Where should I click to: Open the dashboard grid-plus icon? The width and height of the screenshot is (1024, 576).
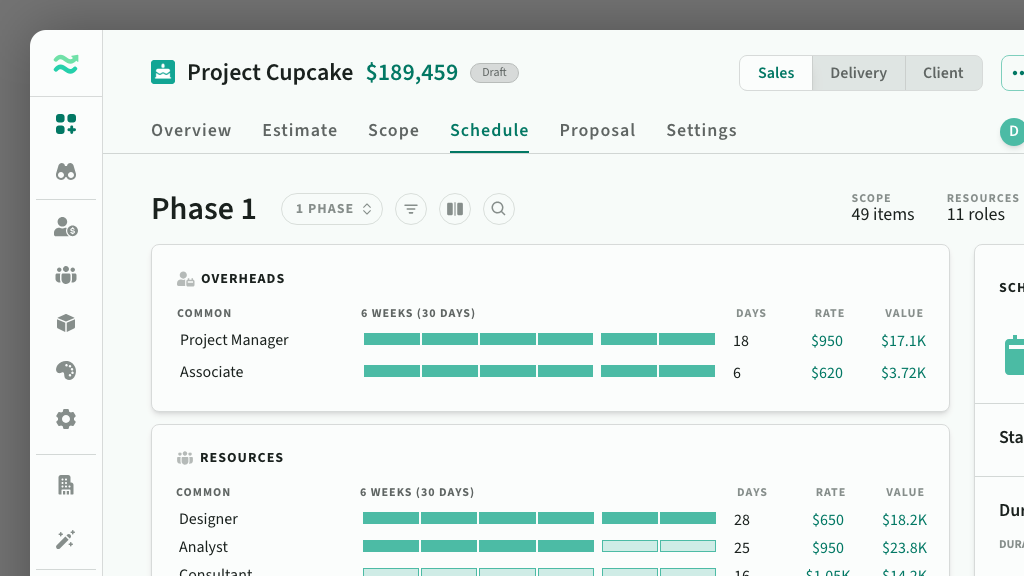(66, 124)
